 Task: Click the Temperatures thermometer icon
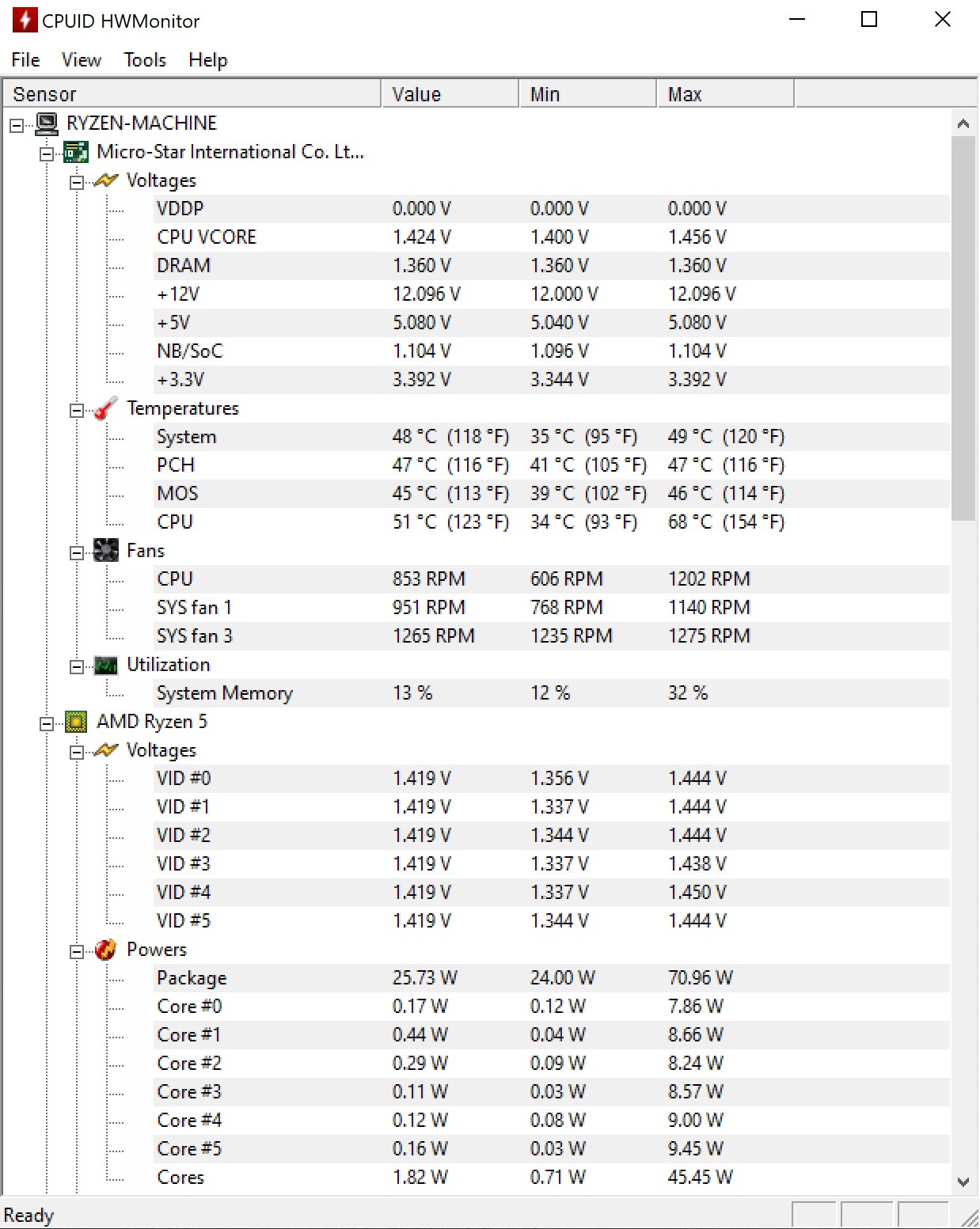click(106, 408)
